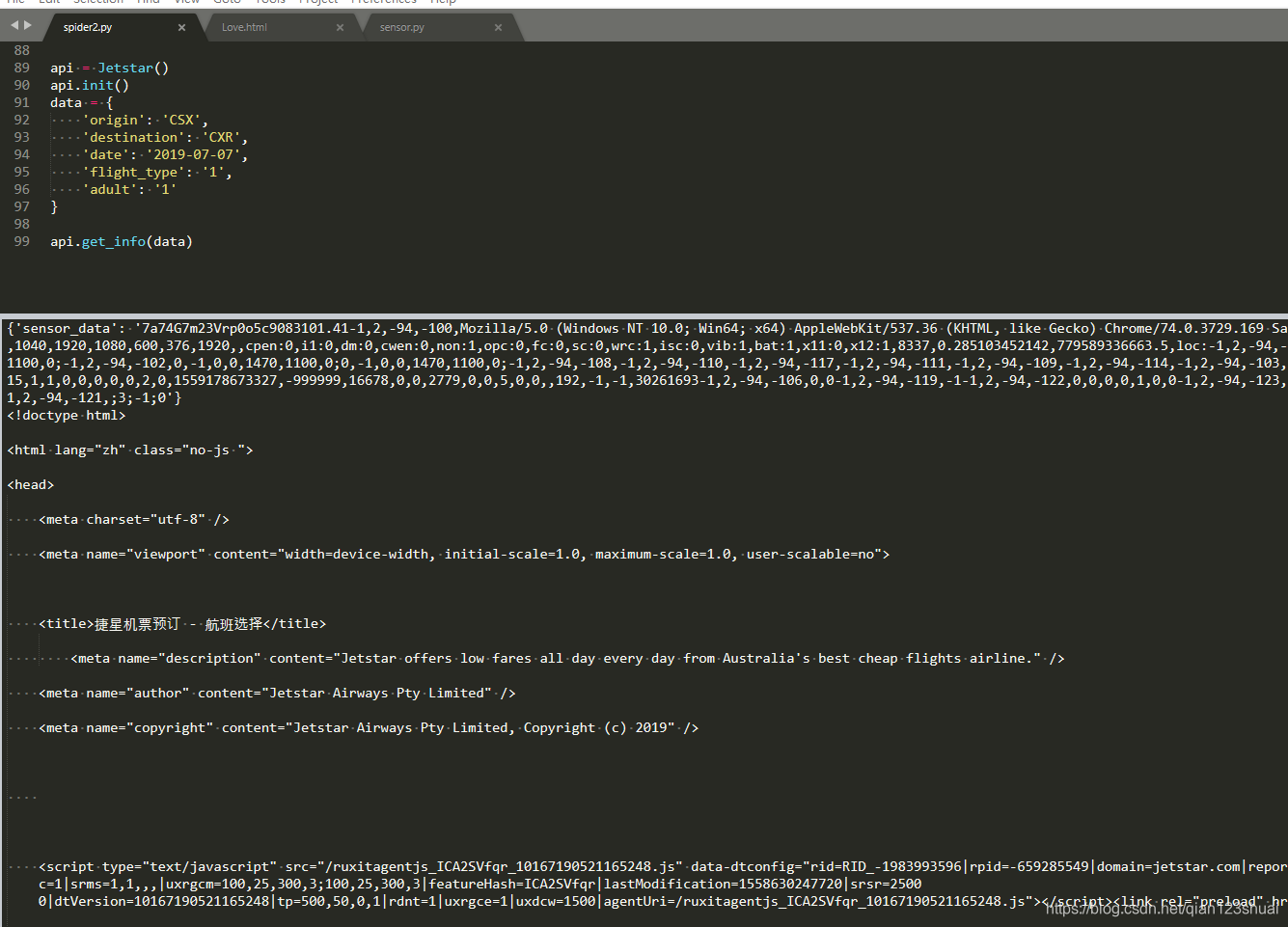
Task: Click the next-tab right arrow
Action: (x=28, y=25)
